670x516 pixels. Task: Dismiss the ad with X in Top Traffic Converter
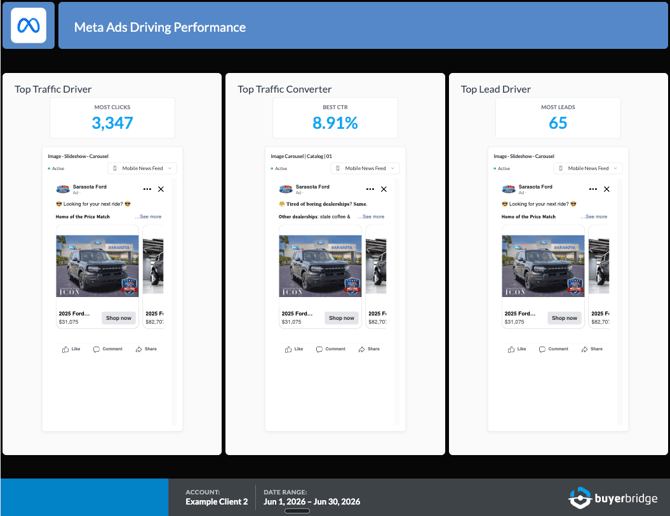[x=384, y=189]
